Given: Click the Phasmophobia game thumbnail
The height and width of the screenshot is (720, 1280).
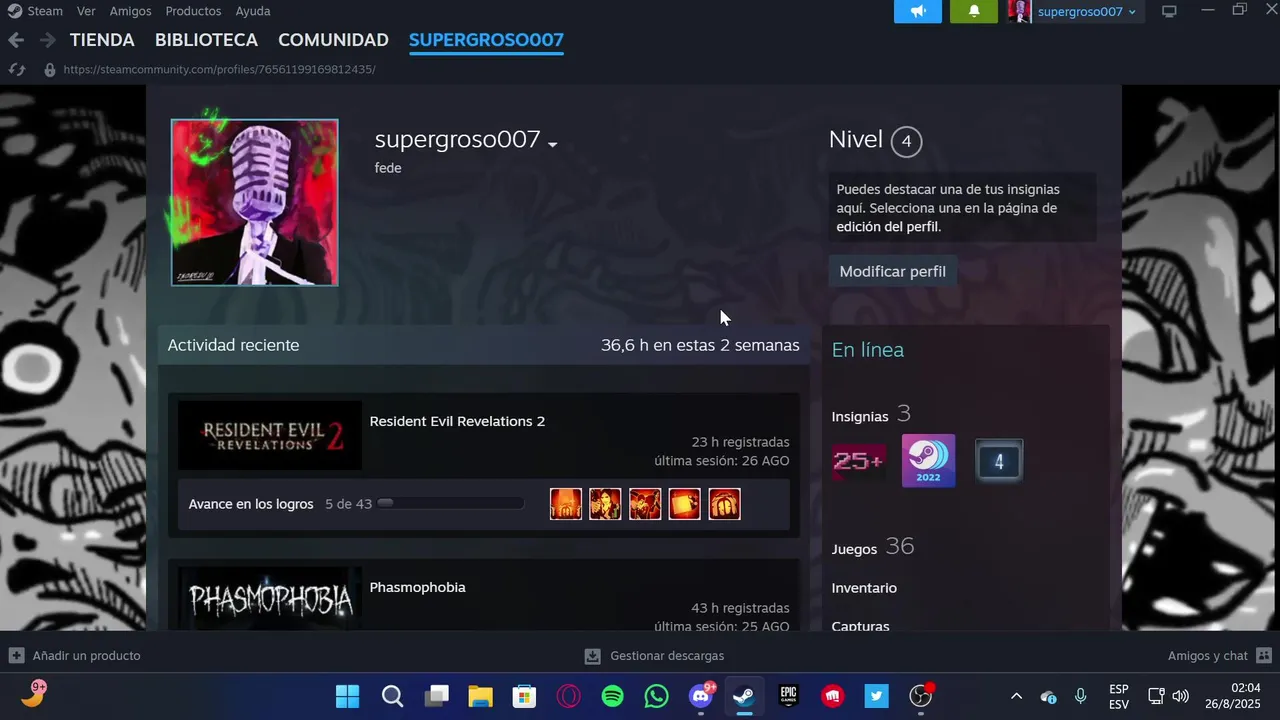Looking at the screenshot, I should 270,598.
